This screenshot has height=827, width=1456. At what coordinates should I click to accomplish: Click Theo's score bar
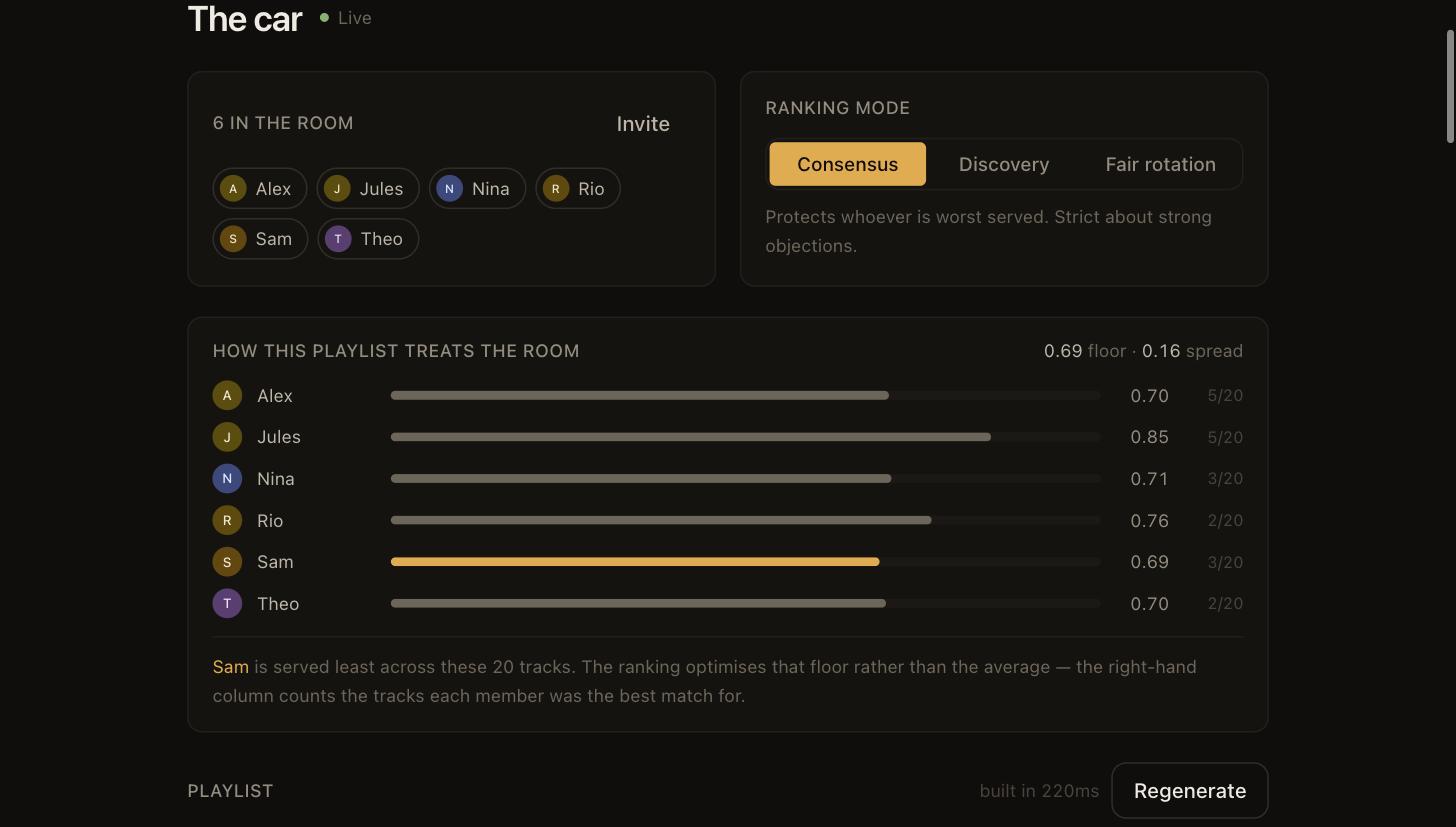coord(745,604)
